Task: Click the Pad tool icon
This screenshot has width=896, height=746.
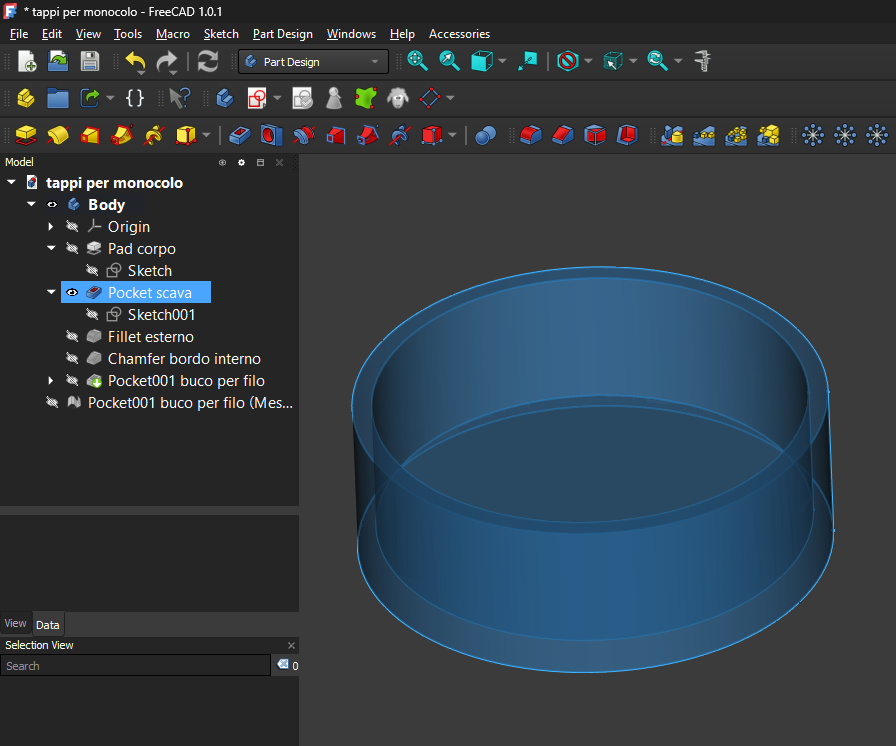Action: 26,135
